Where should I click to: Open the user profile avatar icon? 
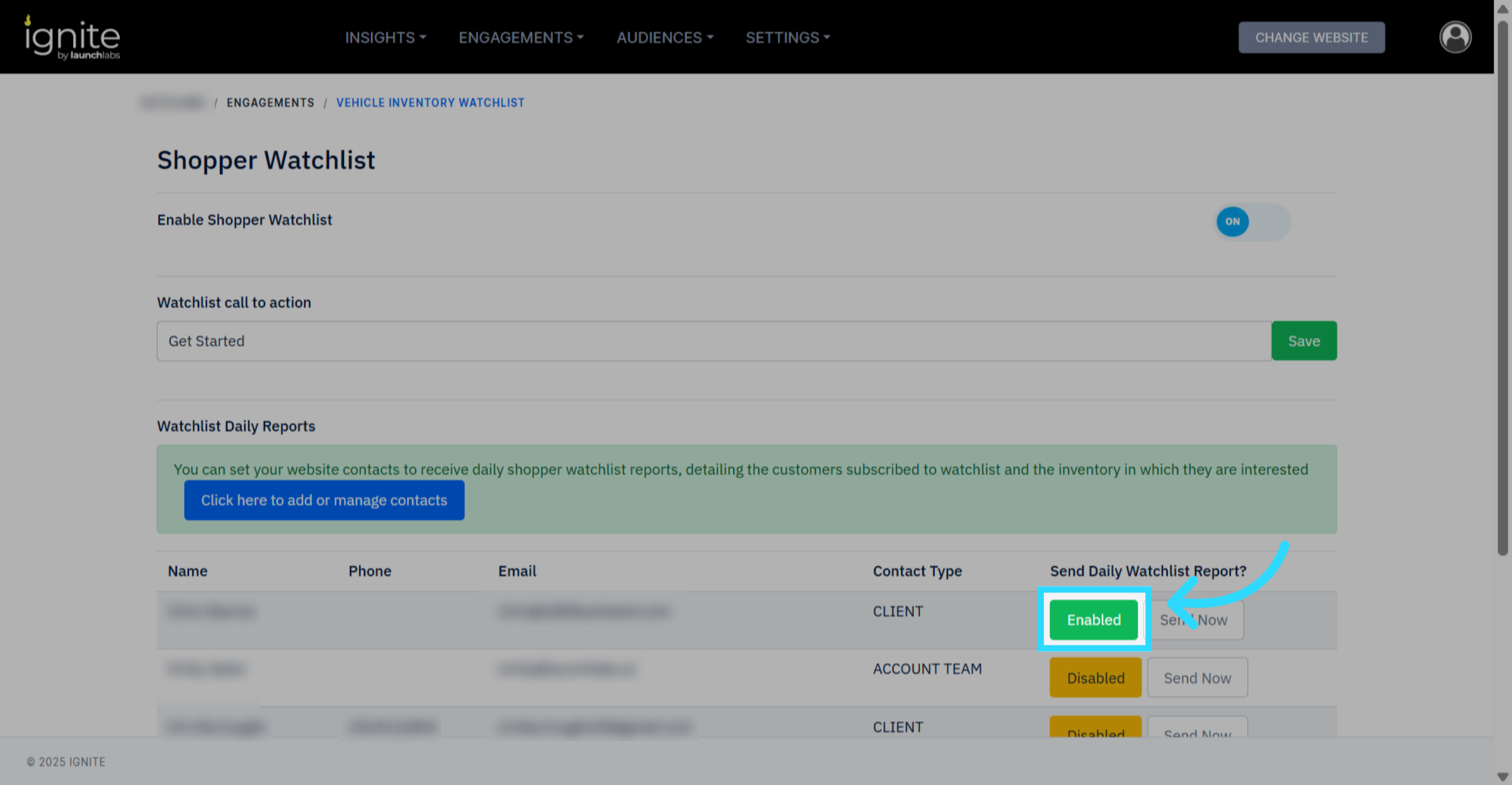coord(1455,37)
